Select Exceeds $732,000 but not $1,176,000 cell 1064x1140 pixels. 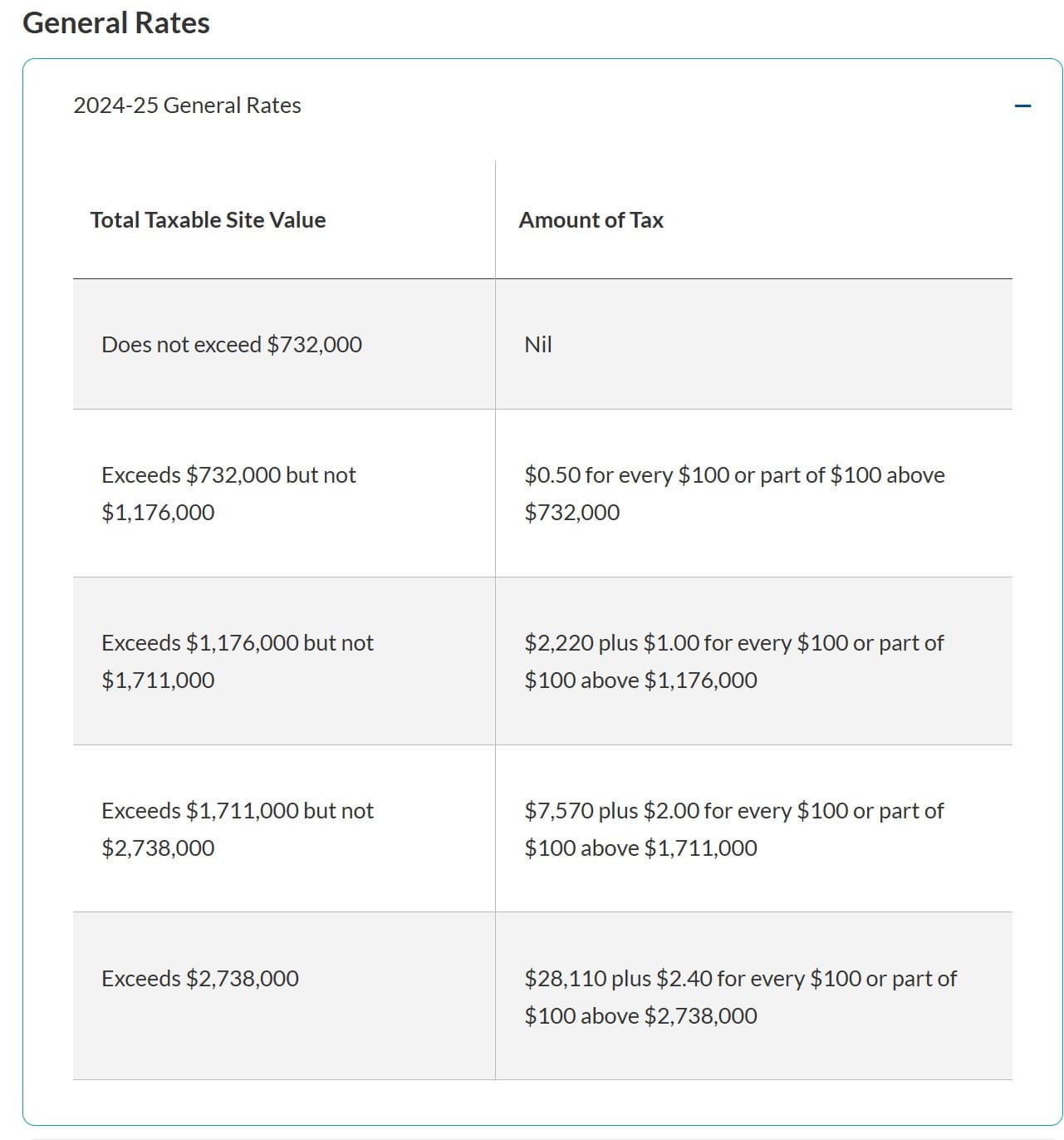(228, 493)
